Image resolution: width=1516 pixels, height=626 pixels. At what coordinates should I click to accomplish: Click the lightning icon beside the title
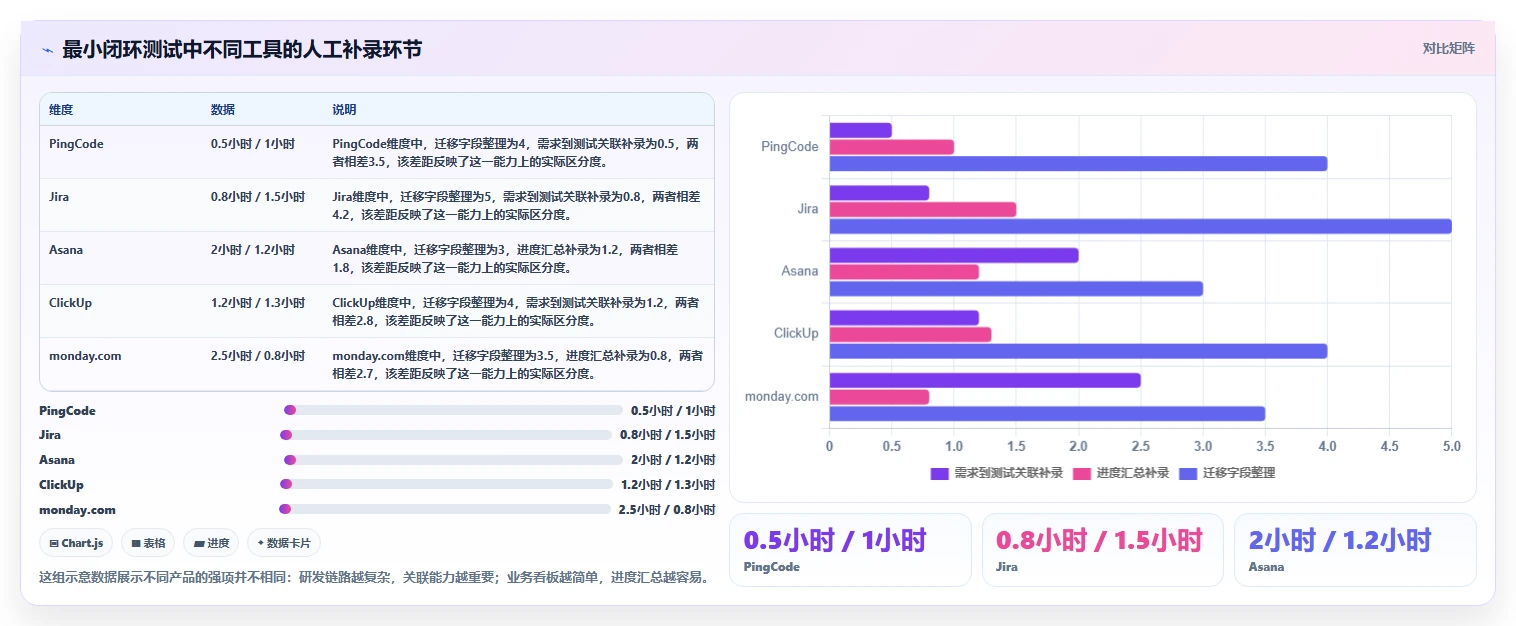[x=47, y=50]
